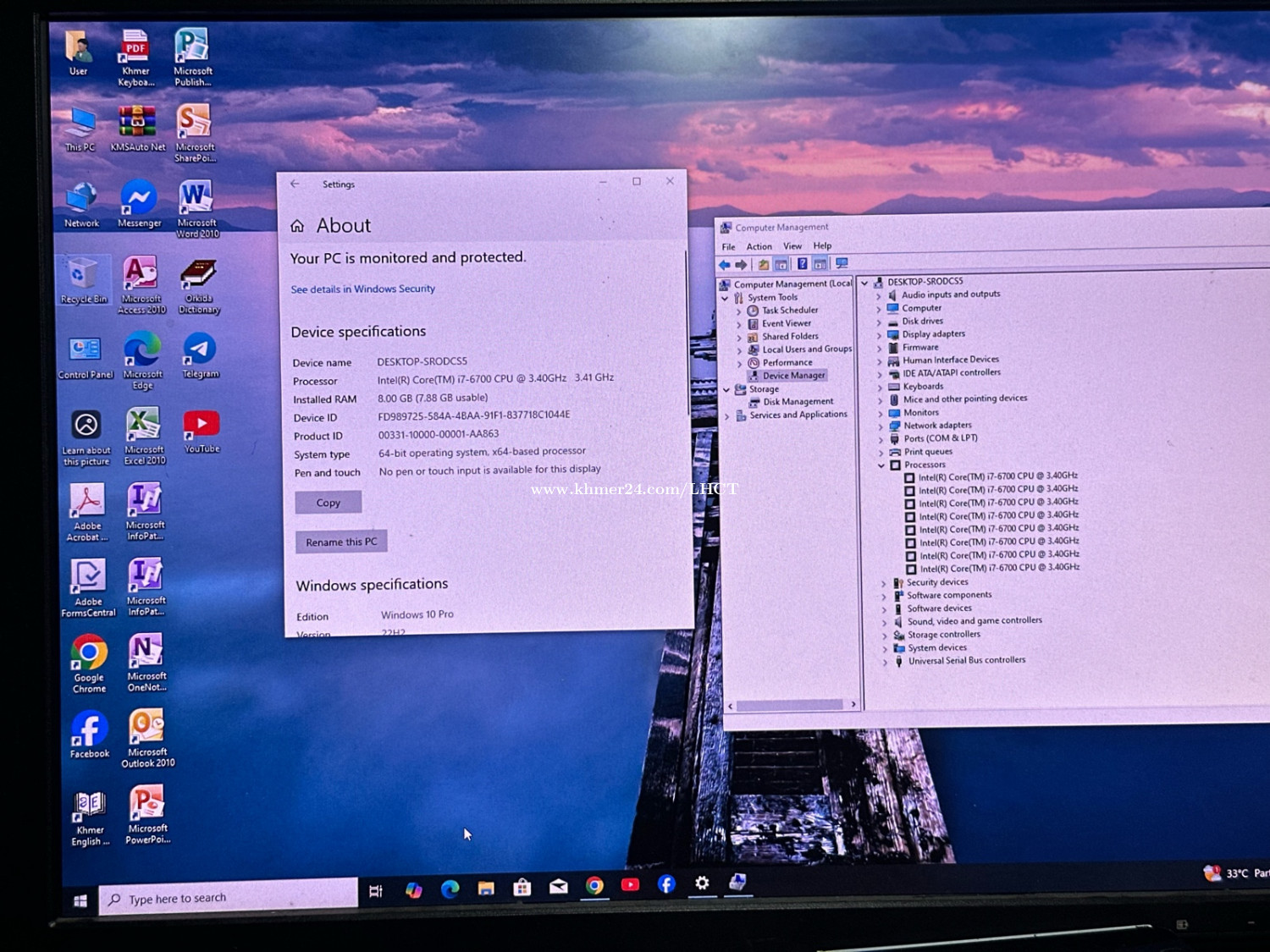Click the Settings gear on the taskbar

[x=702, y=883]
